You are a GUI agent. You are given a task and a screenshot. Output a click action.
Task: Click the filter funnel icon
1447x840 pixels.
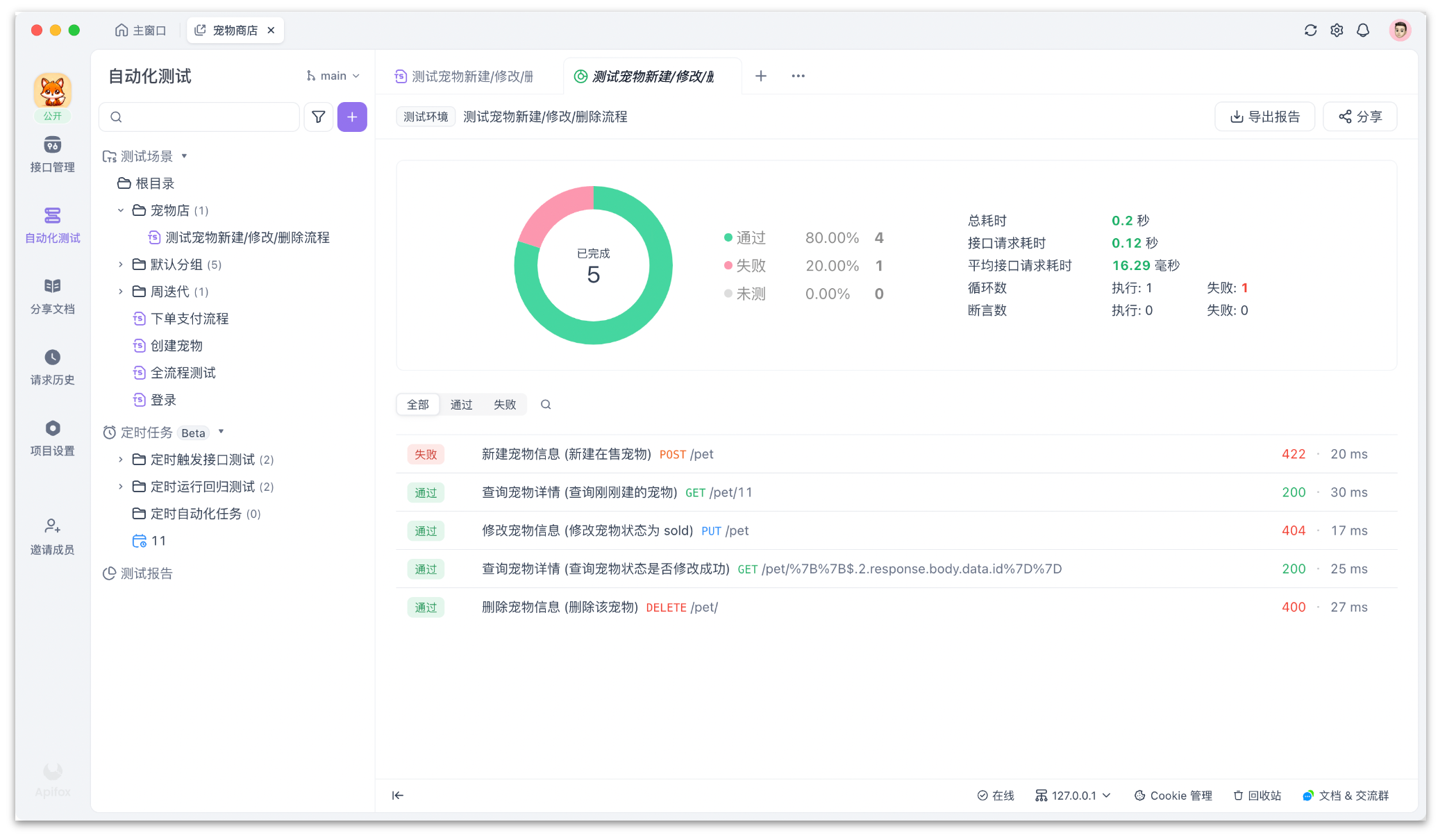[x=319, y=117]
